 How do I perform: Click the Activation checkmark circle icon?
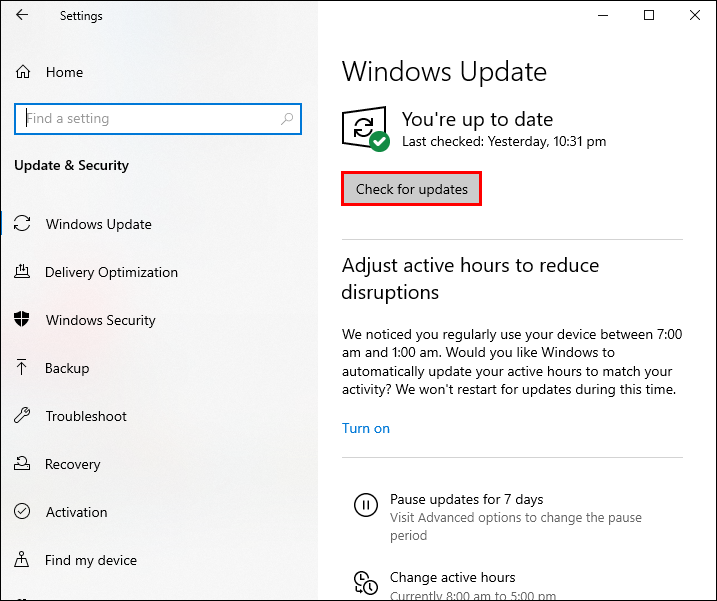pos(22,511)
